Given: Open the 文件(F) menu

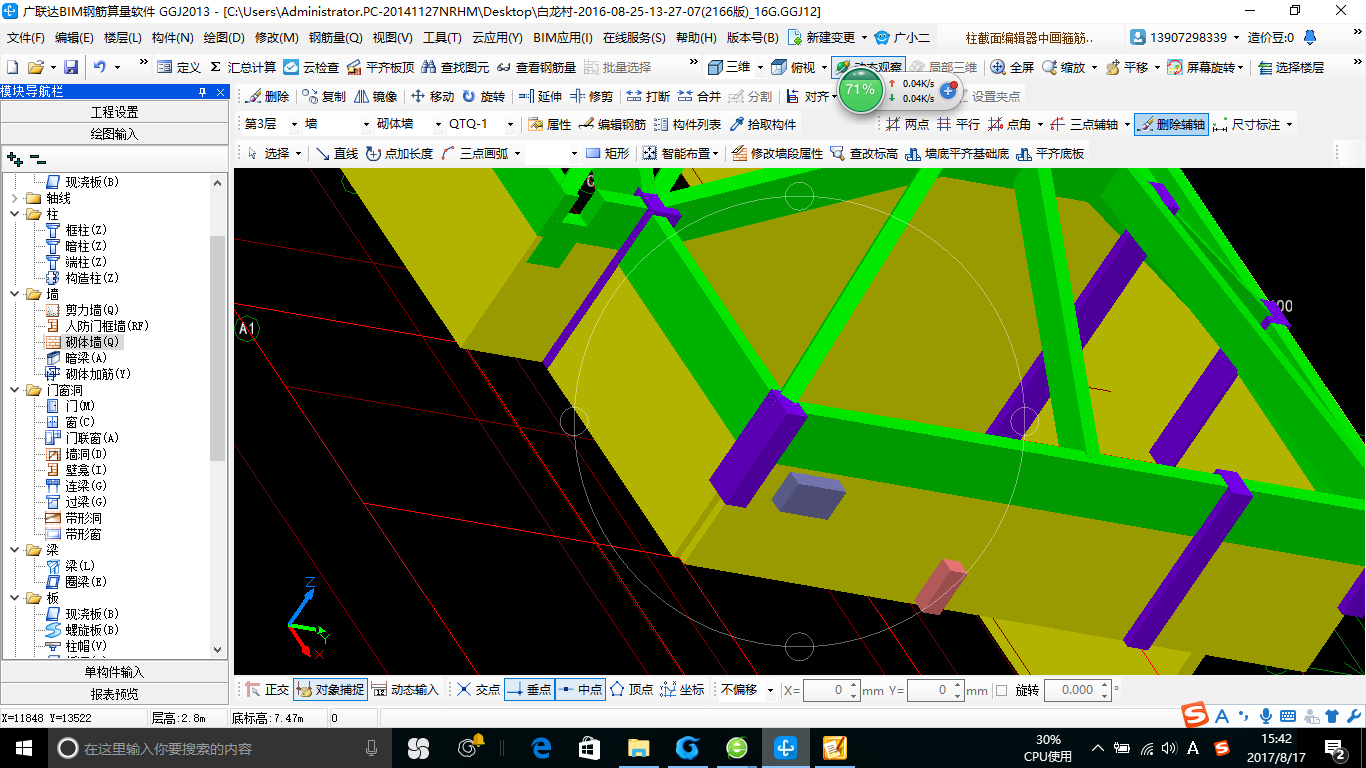Looking at the screenshot, I should [x=26, y=38].
